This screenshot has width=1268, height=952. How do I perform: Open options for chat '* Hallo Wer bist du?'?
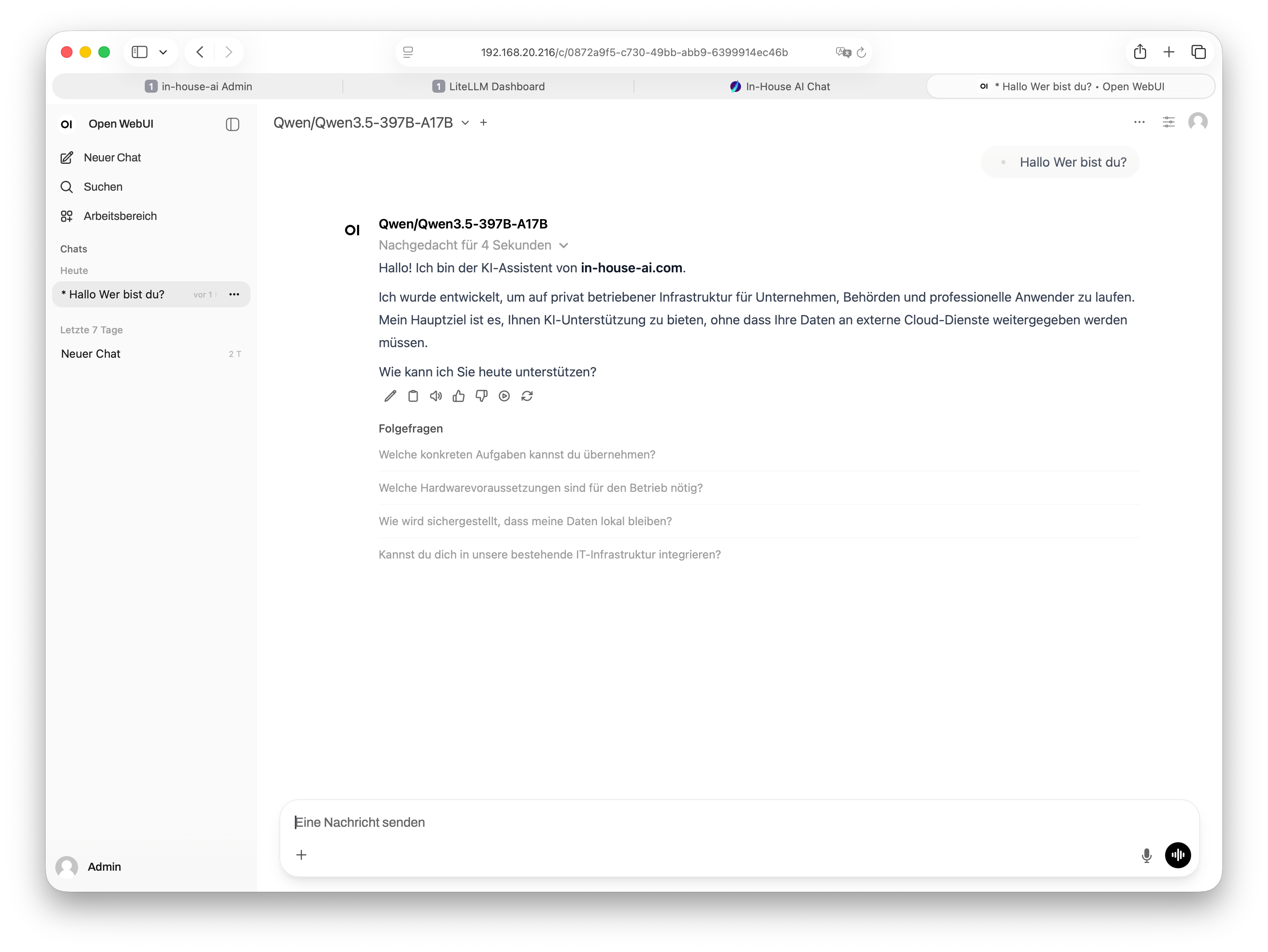click(234, 294)
